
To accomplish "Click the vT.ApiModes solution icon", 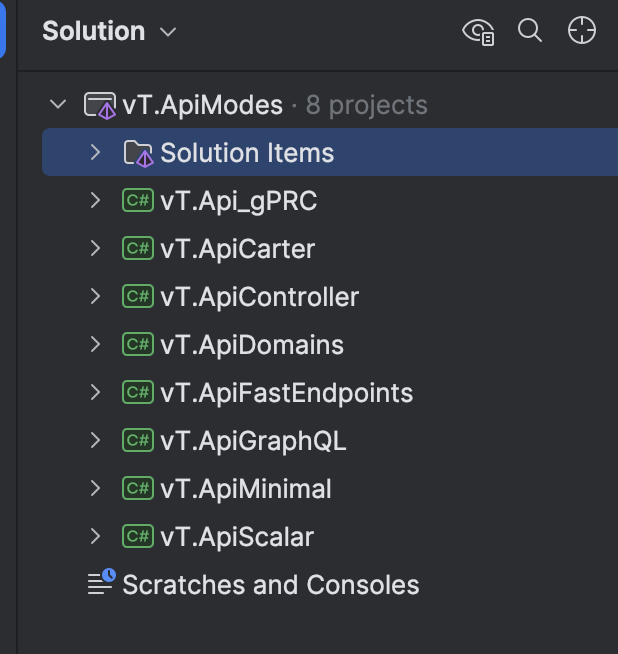I will coord(100,105).
